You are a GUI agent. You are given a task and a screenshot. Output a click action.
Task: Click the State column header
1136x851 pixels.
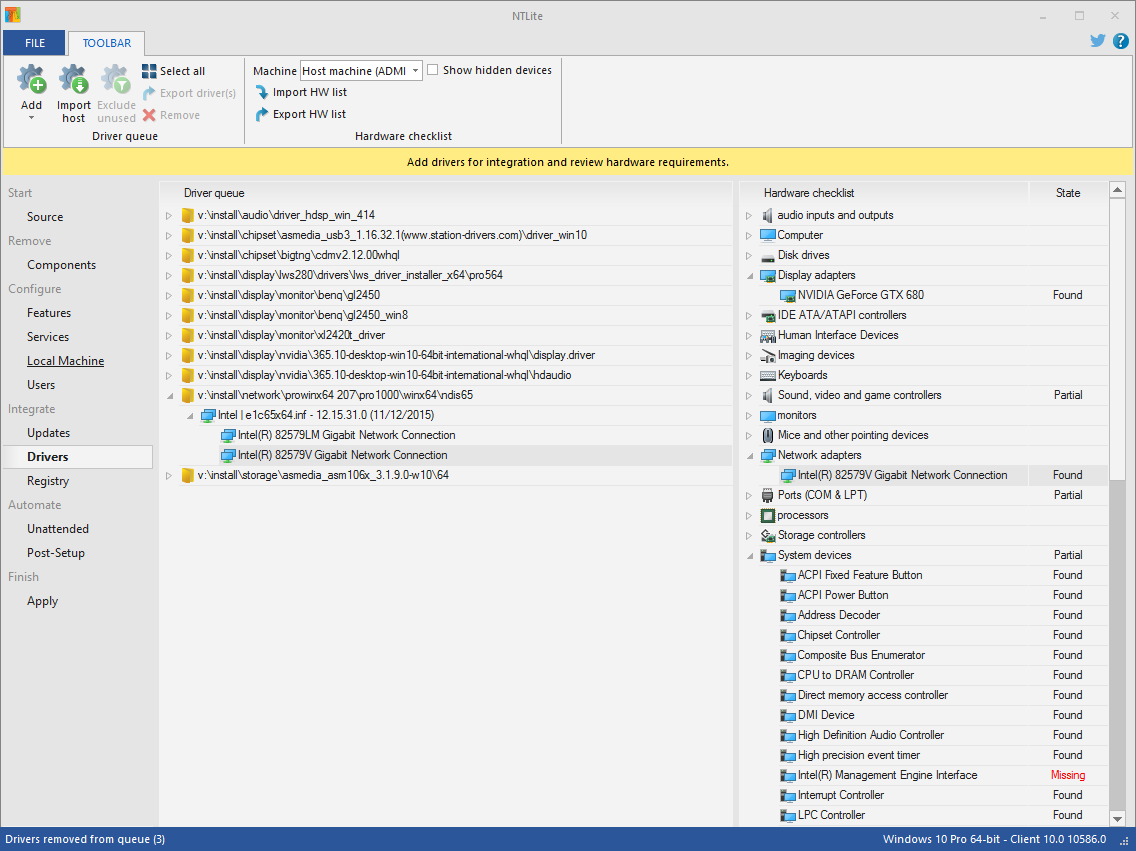click(x=1068, y=193)
